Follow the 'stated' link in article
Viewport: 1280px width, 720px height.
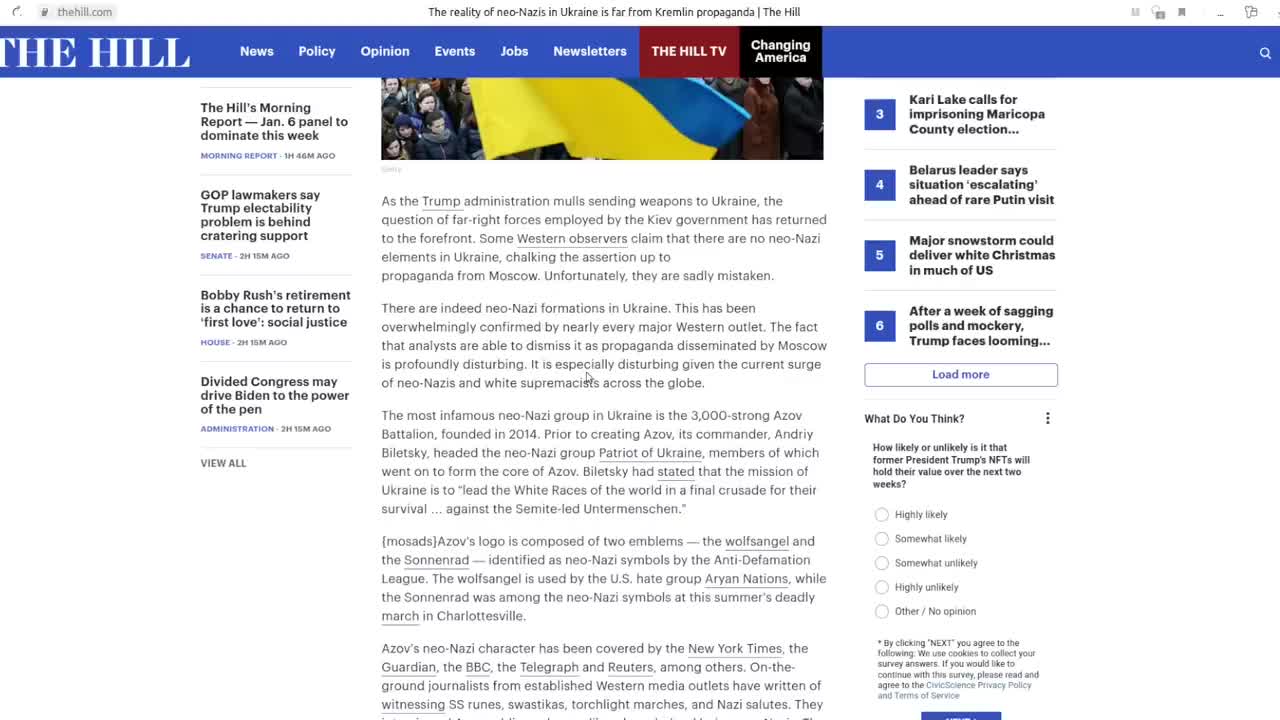676,472
